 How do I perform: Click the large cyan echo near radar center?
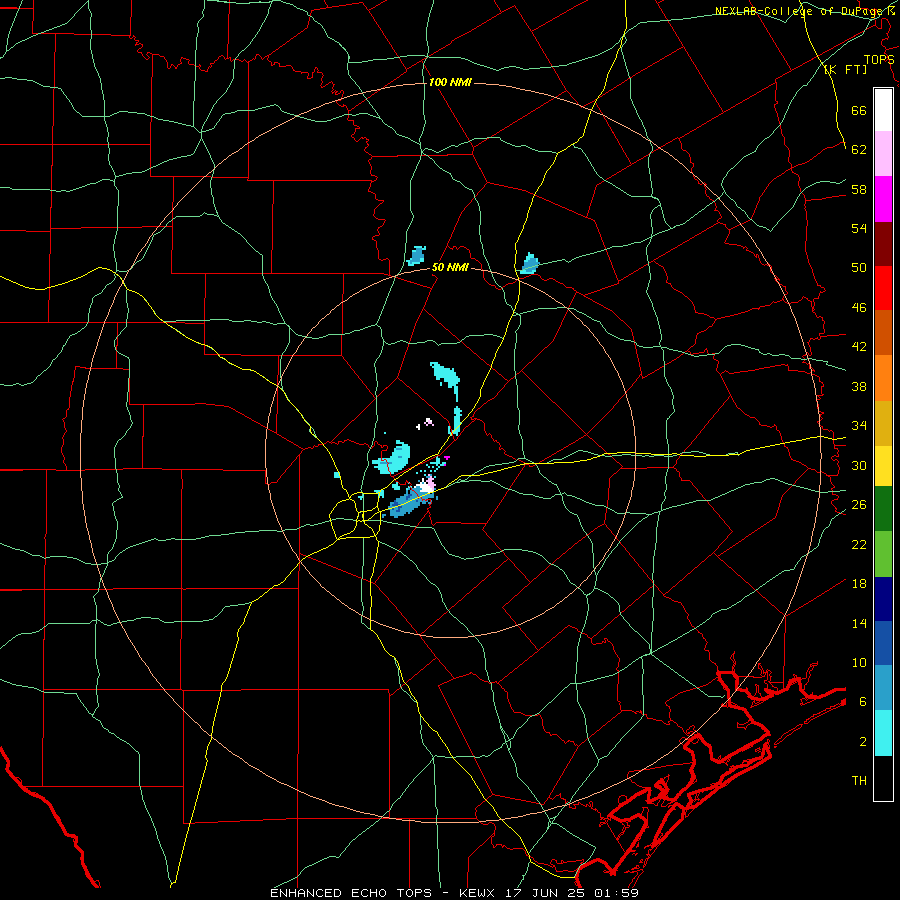tap(394, 457)
